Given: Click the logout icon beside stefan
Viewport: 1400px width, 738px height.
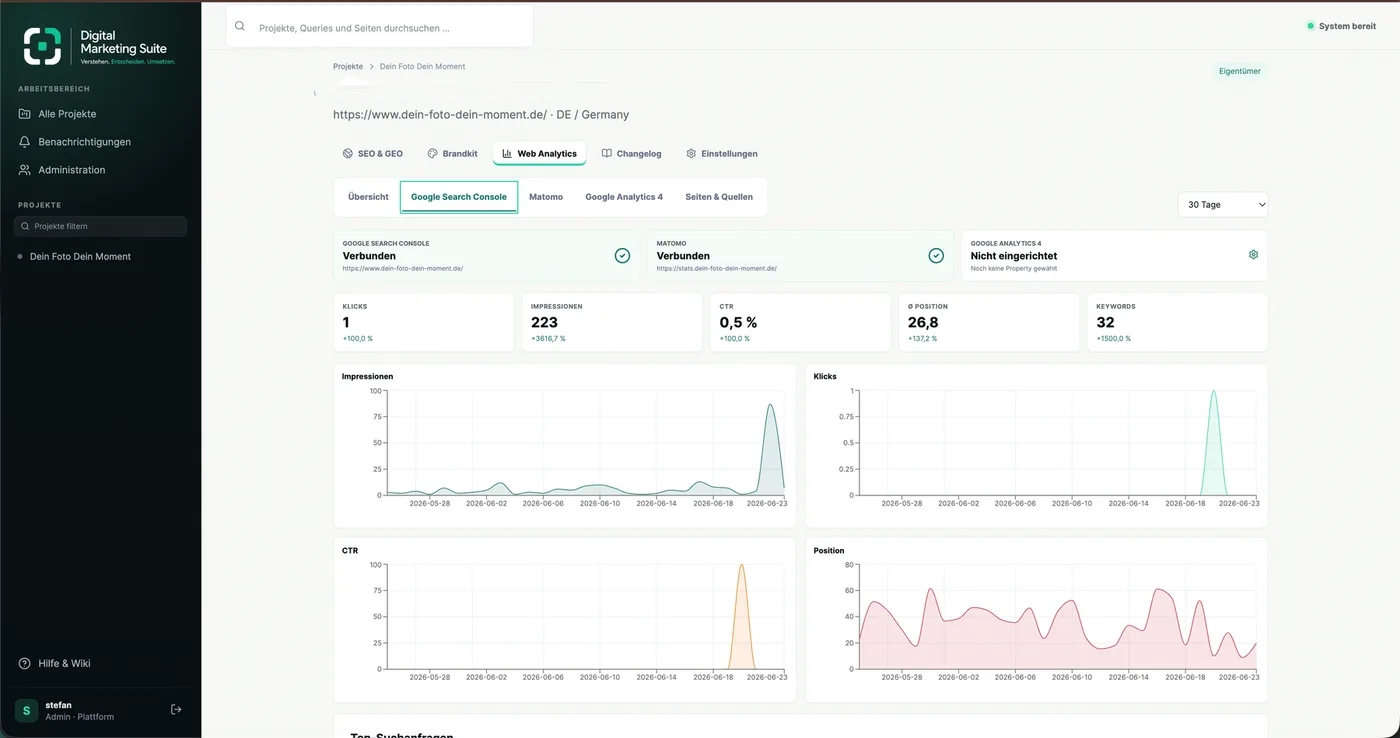Looking at the screenshot, I should coord(176,710).
